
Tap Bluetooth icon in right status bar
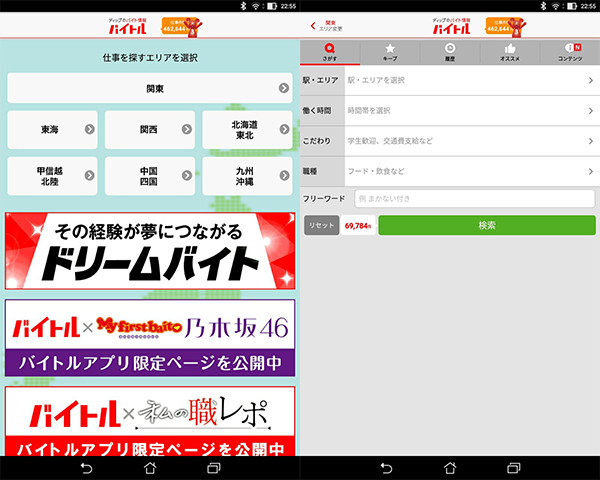543,6
